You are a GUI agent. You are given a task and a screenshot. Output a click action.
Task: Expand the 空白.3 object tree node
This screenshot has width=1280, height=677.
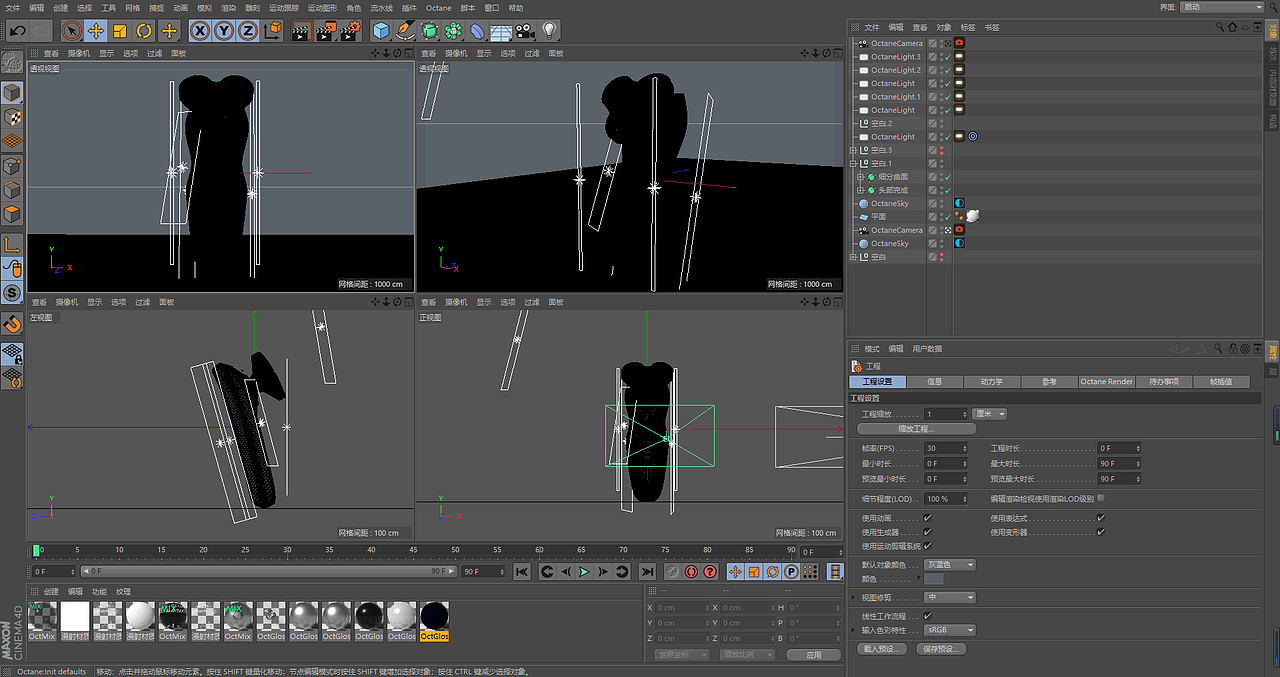(853, 150)
